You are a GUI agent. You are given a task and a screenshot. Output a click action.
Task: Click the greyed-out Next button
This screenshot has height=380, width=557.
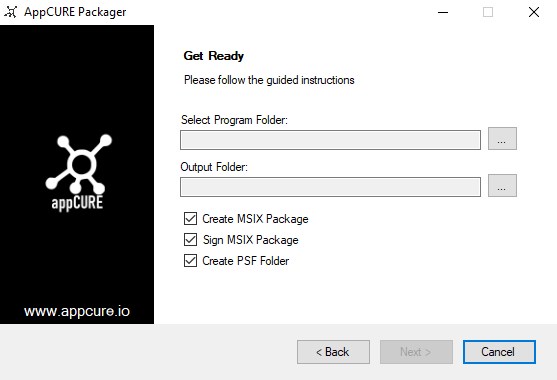[x=416, y=352]
